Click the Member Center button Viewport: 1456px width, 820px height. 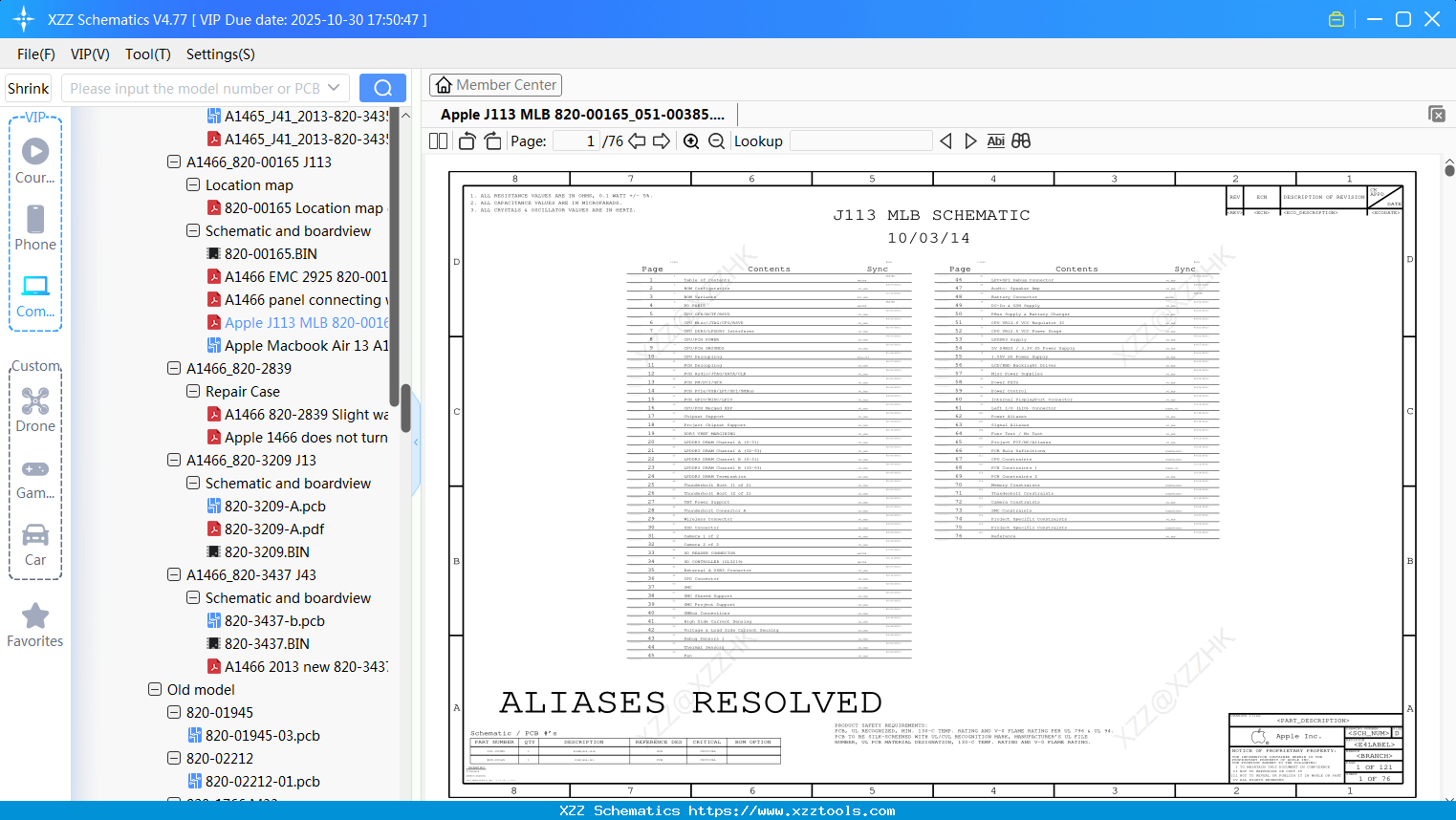(495, 85)
